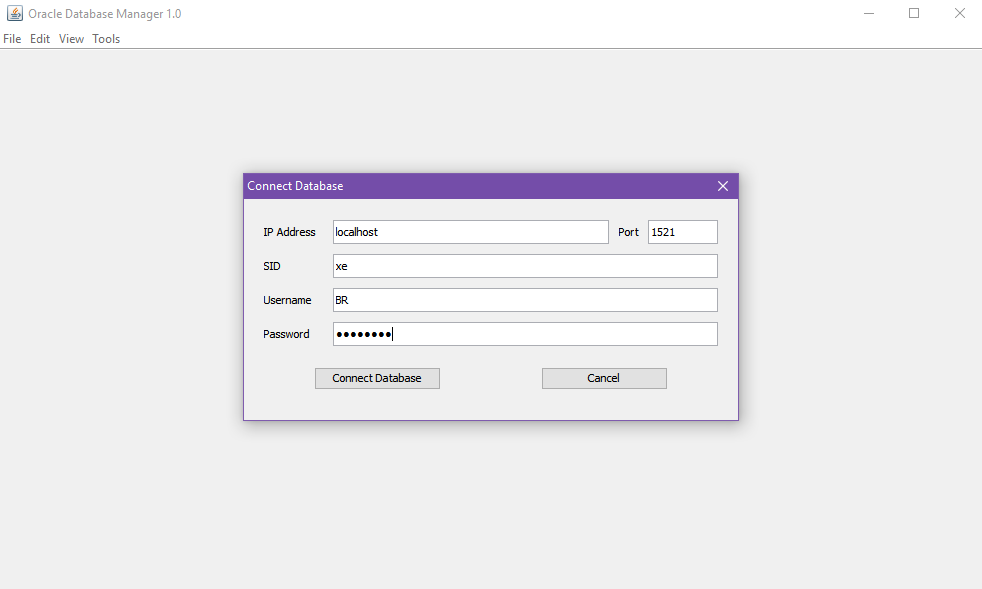Open the File menu
The width and height of the screenshot is (982, 589).
(x=12, y=39)
